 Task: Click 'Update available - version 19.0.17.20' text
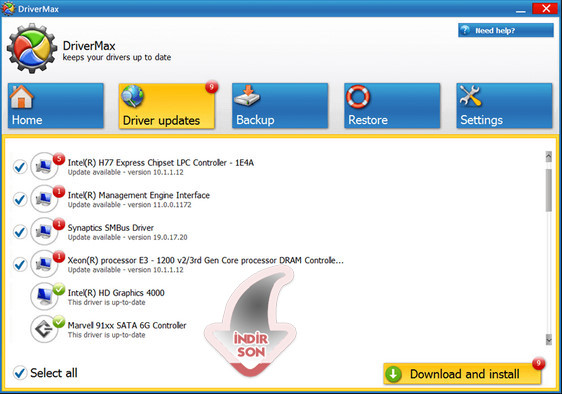(128, 237)
